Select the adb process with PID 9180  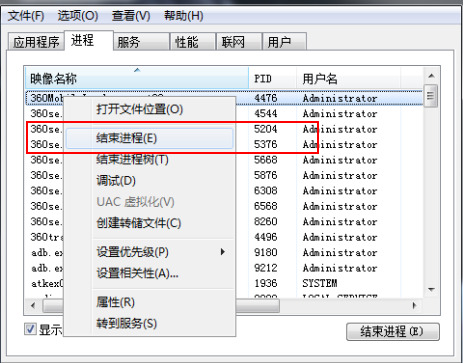224,253
